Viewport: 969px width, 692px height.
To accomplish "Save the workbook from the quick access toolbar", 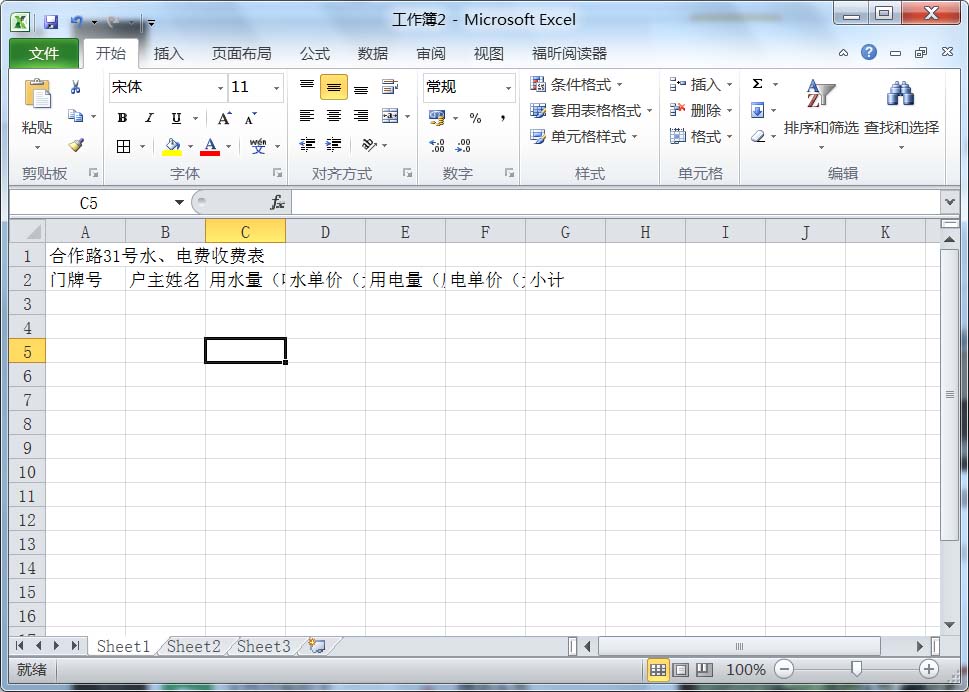I will tap(51, 21).
